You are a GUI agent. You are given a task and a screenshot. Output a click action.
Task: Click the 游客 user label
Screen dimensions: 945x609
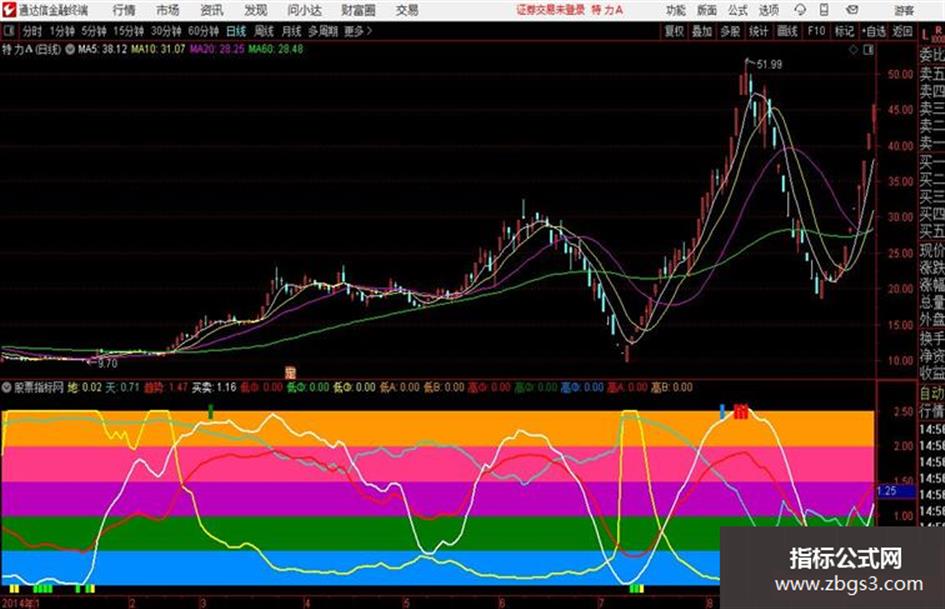(x=904, y=10)
